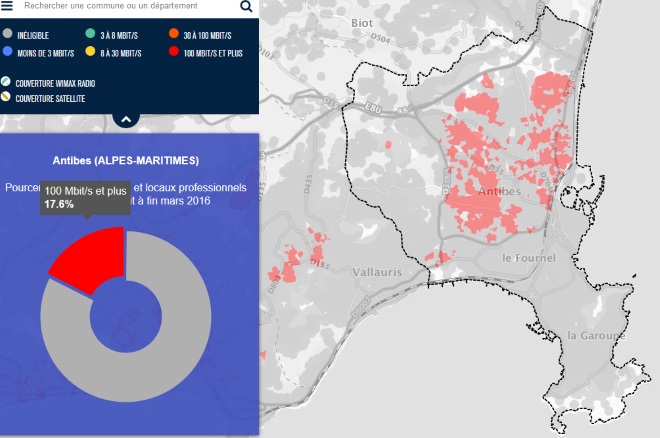Viewport: 660px width, 438px height.
Task: Click the Antibes label on the map
Action: pos(499,191)
